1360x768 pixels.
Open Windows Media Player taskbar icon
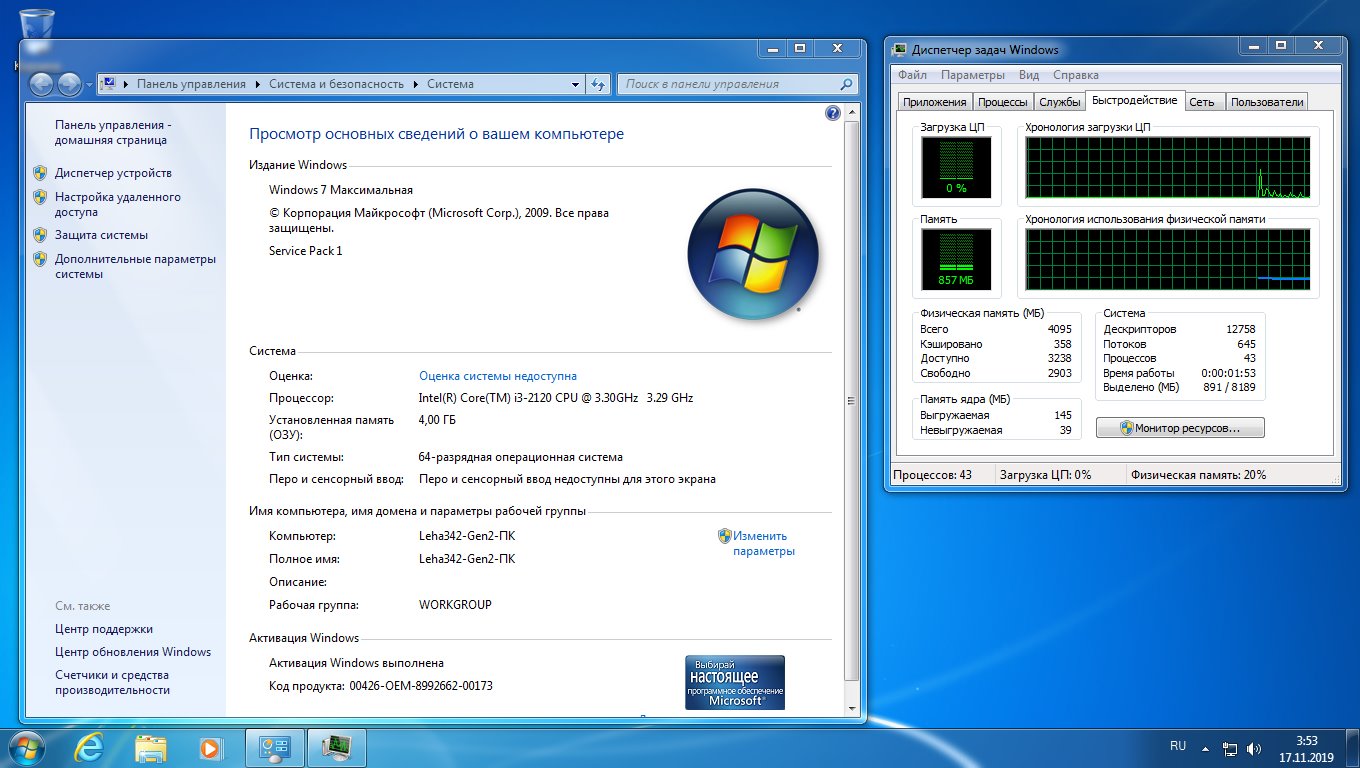[211, 747]
